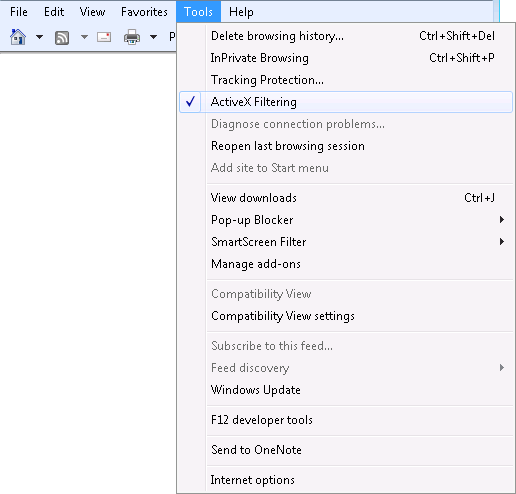Image resolution: width=516 pixels, height=494 pixels.
Task: Expand the Print options dropdown arrow
Action: coord(153,37)
